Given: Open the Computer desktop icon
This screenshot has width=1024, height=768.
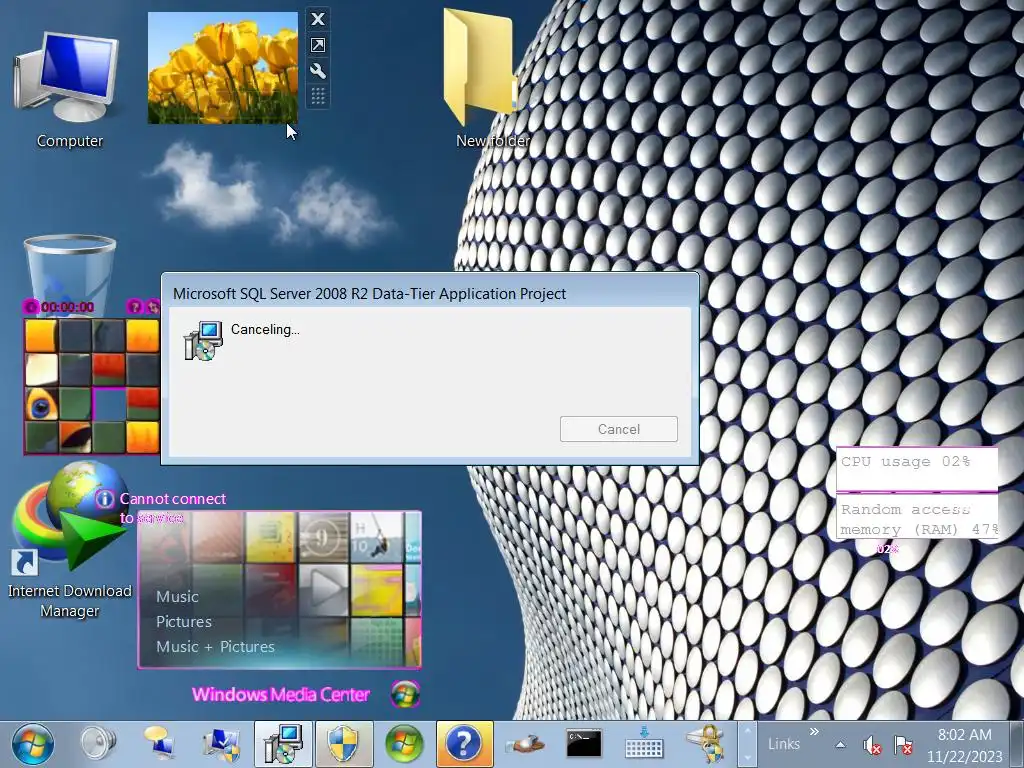Looking at the screenshot, I should coord(69,90).
